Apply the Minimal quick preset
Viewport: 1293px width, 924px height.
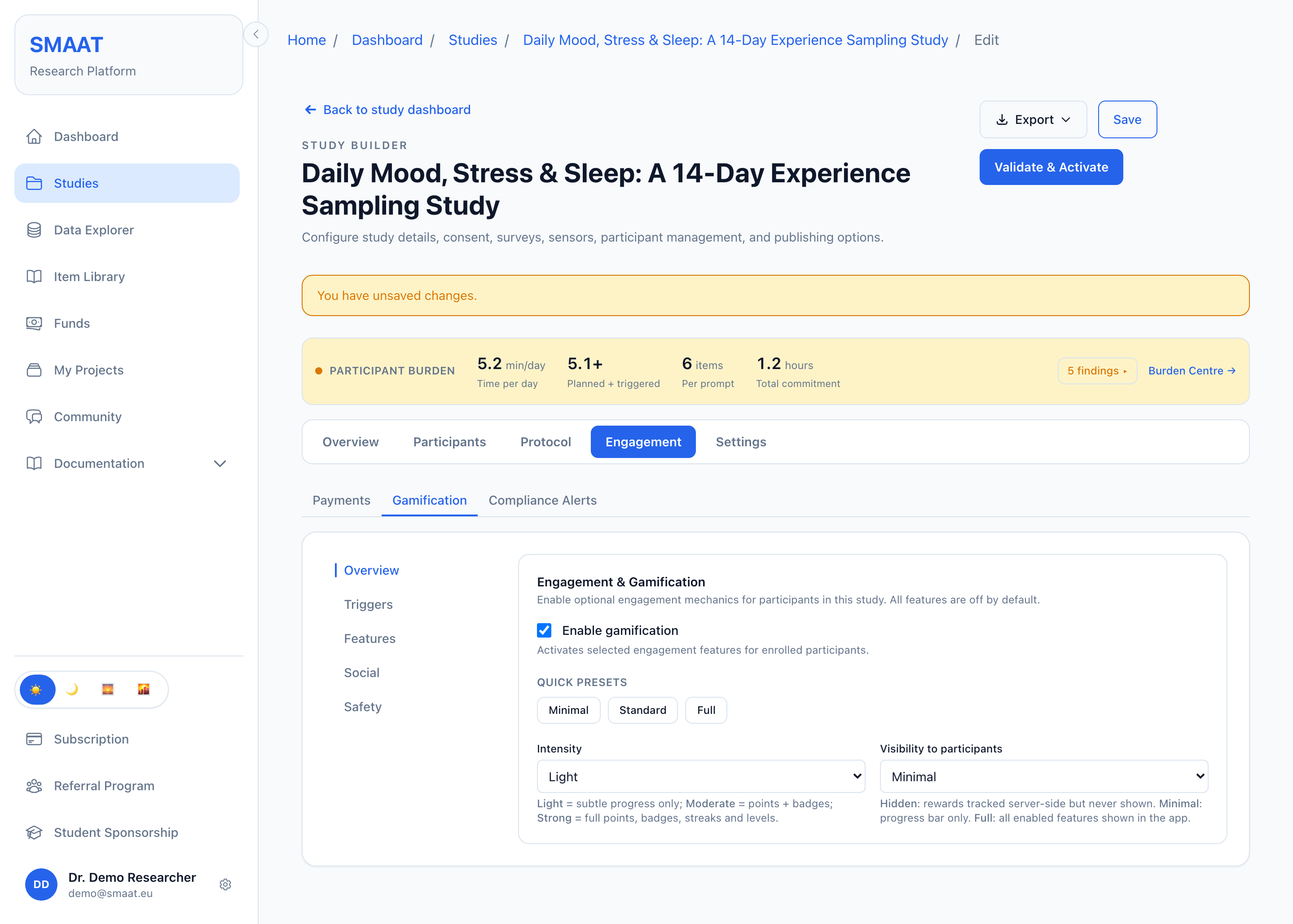[x=568, y=710]
